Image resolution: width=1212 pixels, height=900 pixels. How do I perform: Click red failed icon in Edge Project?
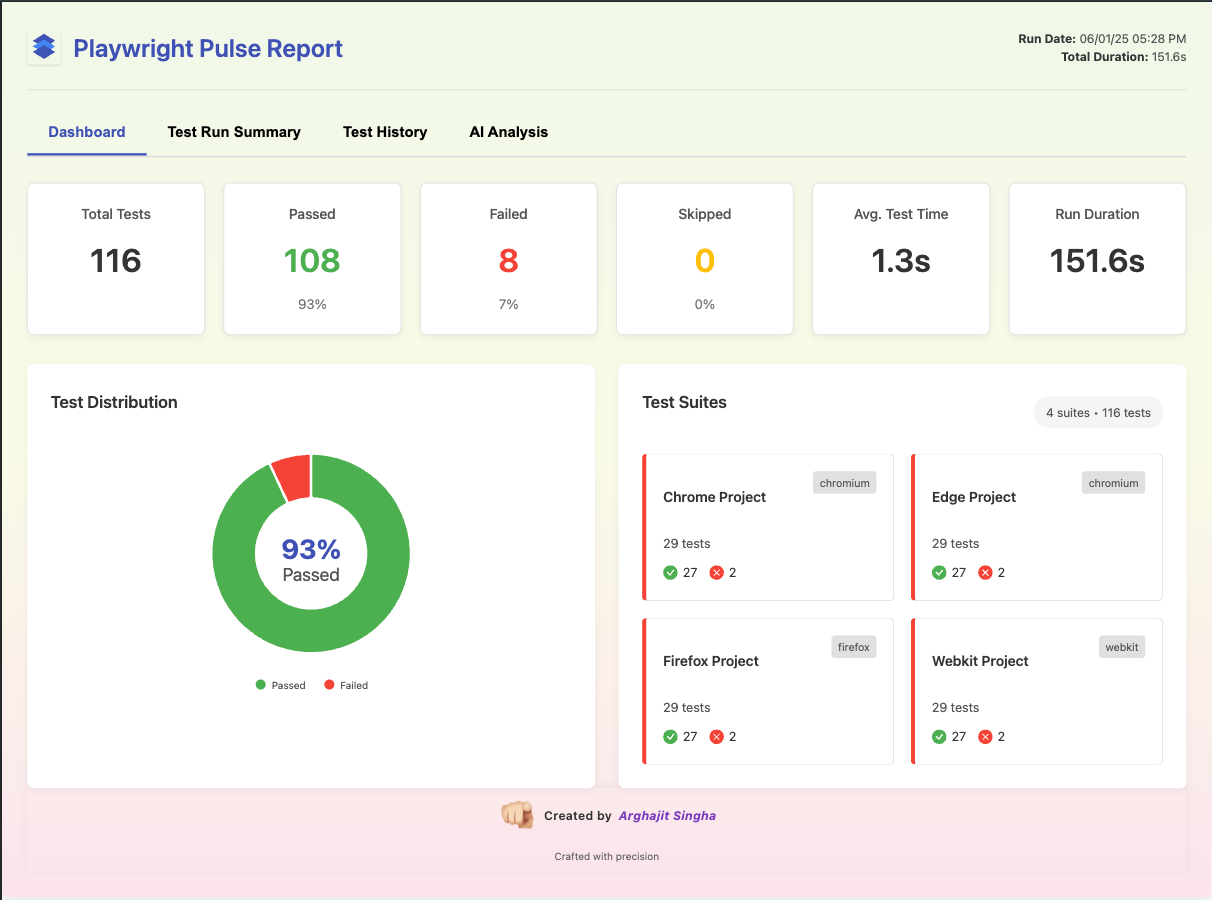(985, 573)
